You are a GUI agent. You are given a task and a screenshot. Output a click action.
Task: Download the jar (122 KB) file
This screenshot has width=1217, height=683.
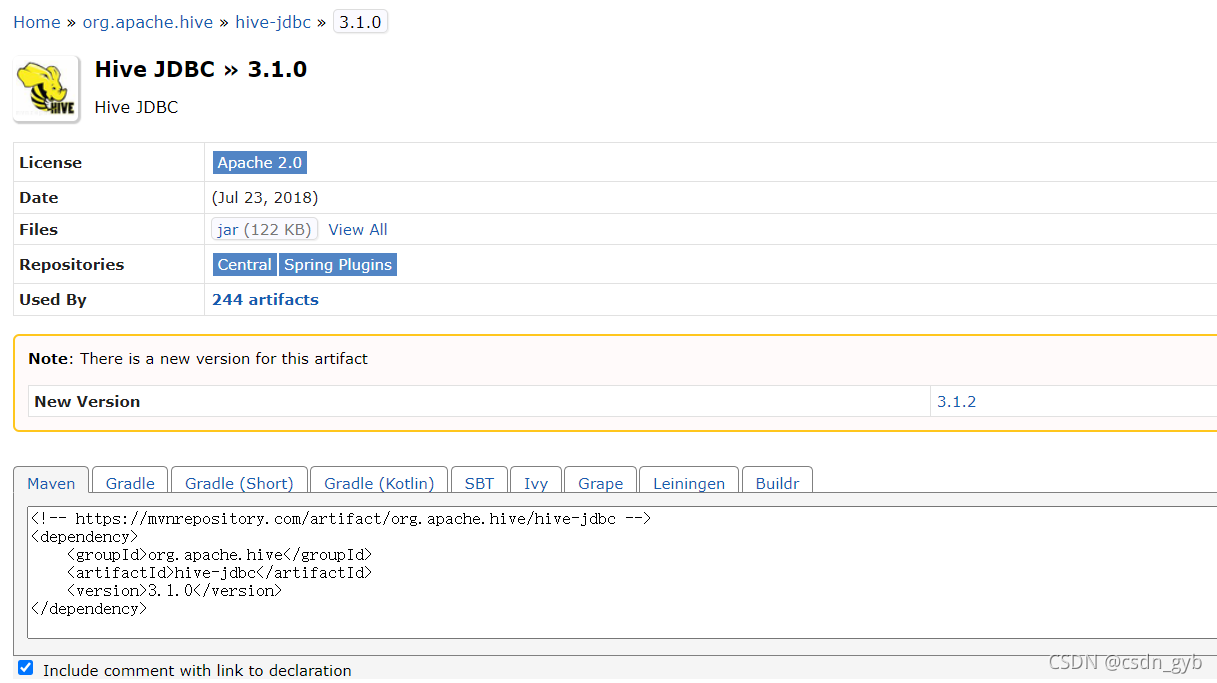tap(265, 229)
